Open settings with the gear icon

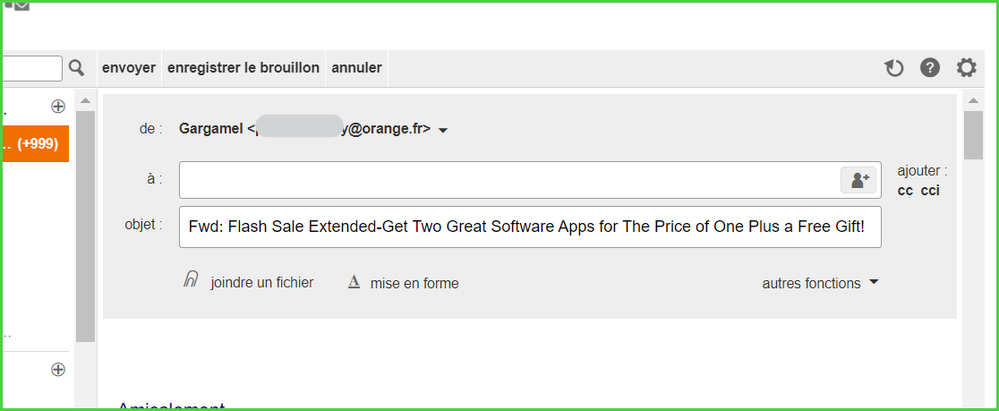pyautogui.click(x=966, y=68)
